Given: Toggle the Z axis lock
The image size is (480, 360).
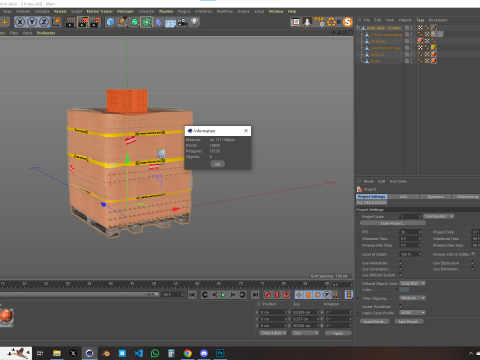Looking at the screenshot, I should 44,22.
